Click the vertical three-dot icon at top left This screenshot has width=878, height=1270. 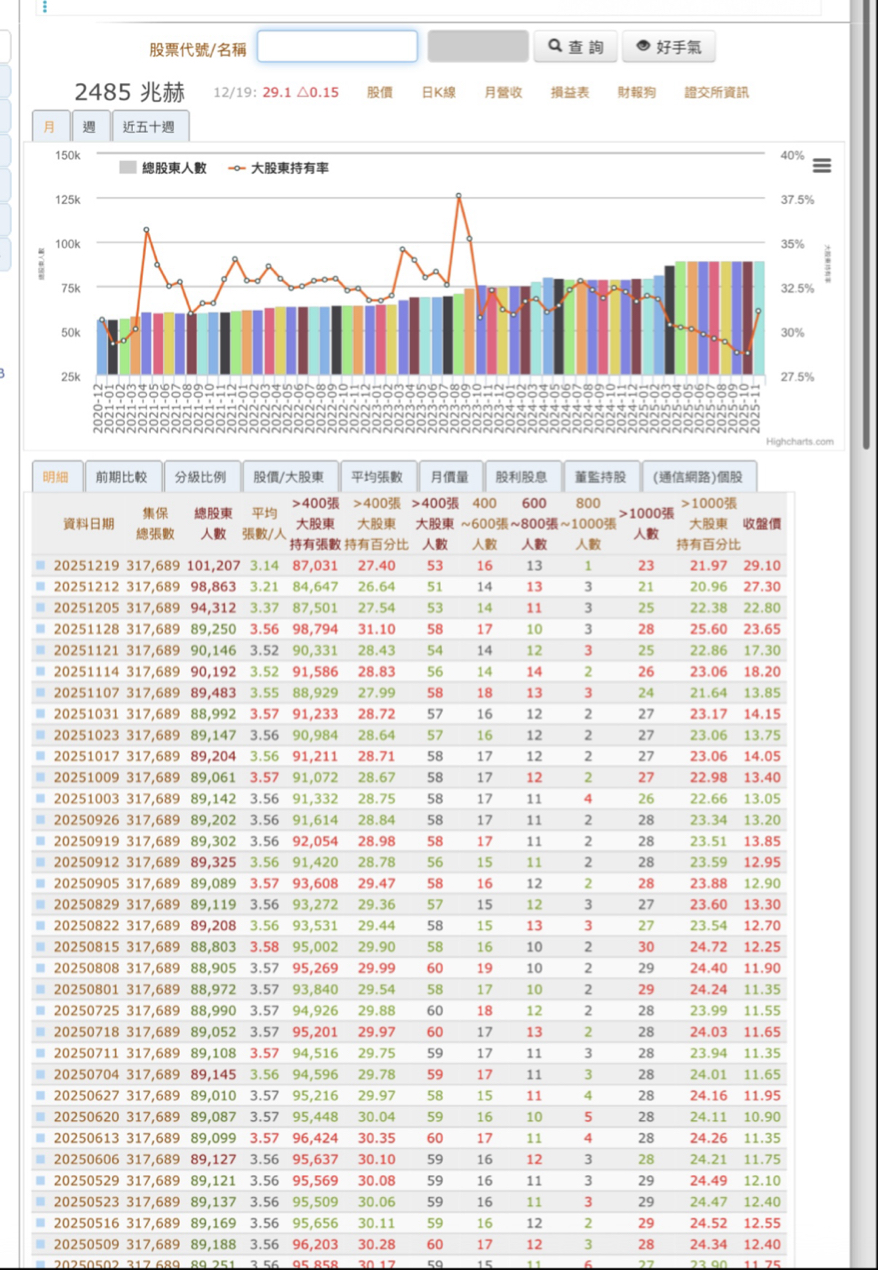point(45,6)
